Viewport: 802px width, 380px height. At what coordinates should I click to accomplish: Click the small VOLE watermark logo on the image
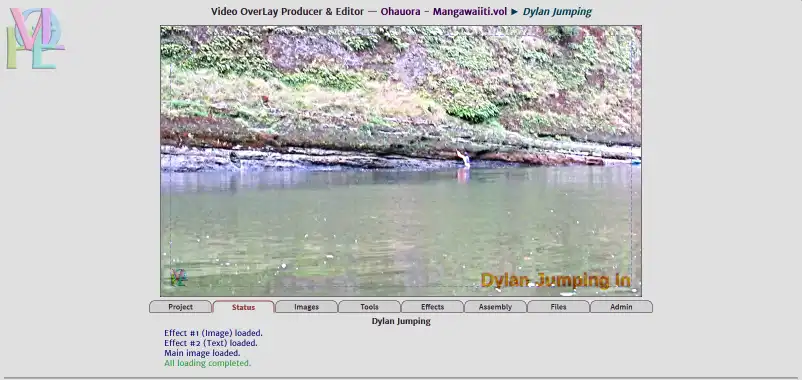[179, 278]
